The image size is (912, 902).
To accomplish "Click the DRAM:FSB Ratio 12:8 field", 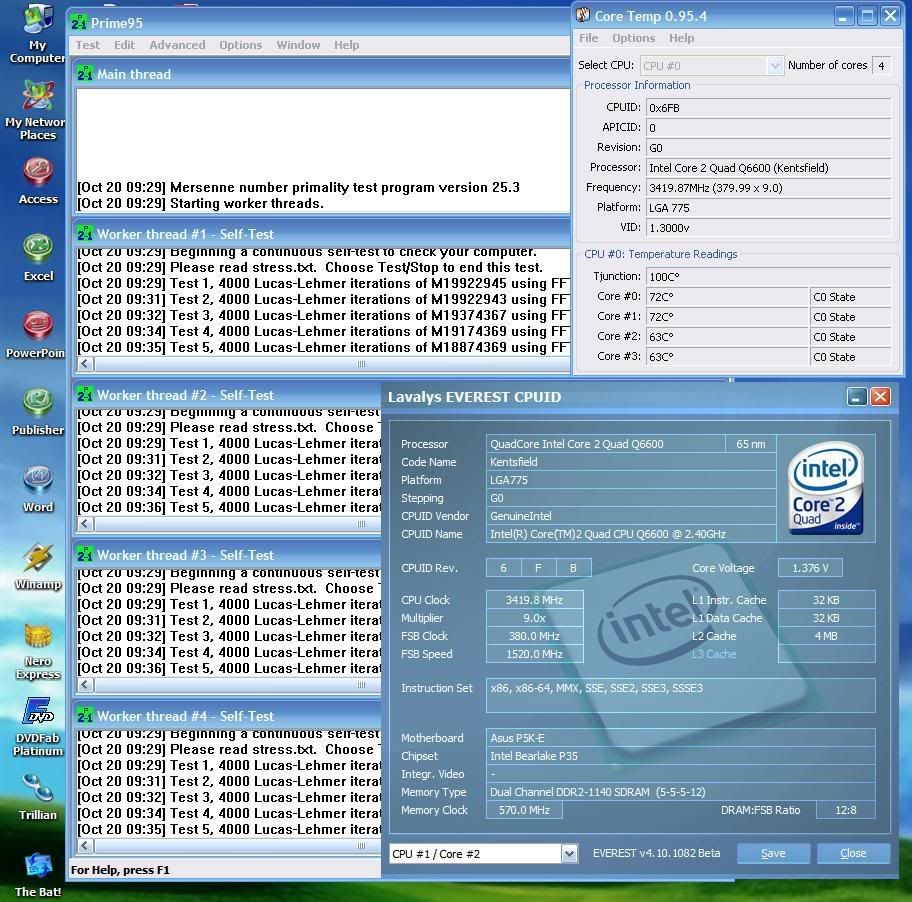I will 846,810.
